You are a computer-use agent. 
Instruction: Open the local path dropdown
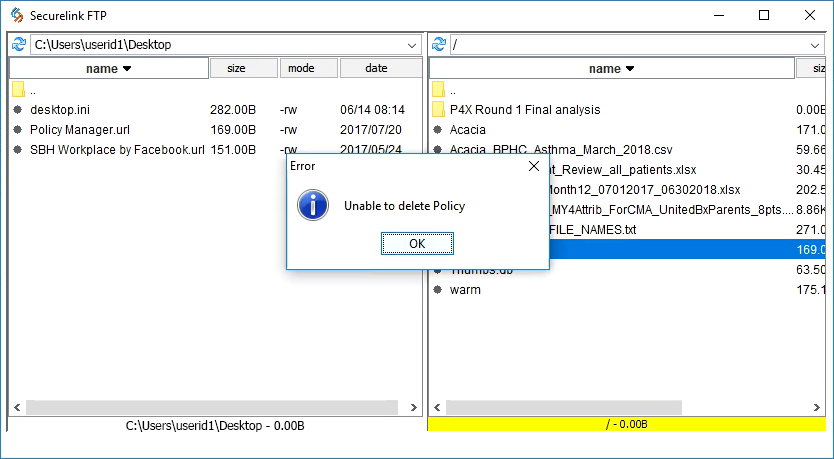tap(413, 45)
